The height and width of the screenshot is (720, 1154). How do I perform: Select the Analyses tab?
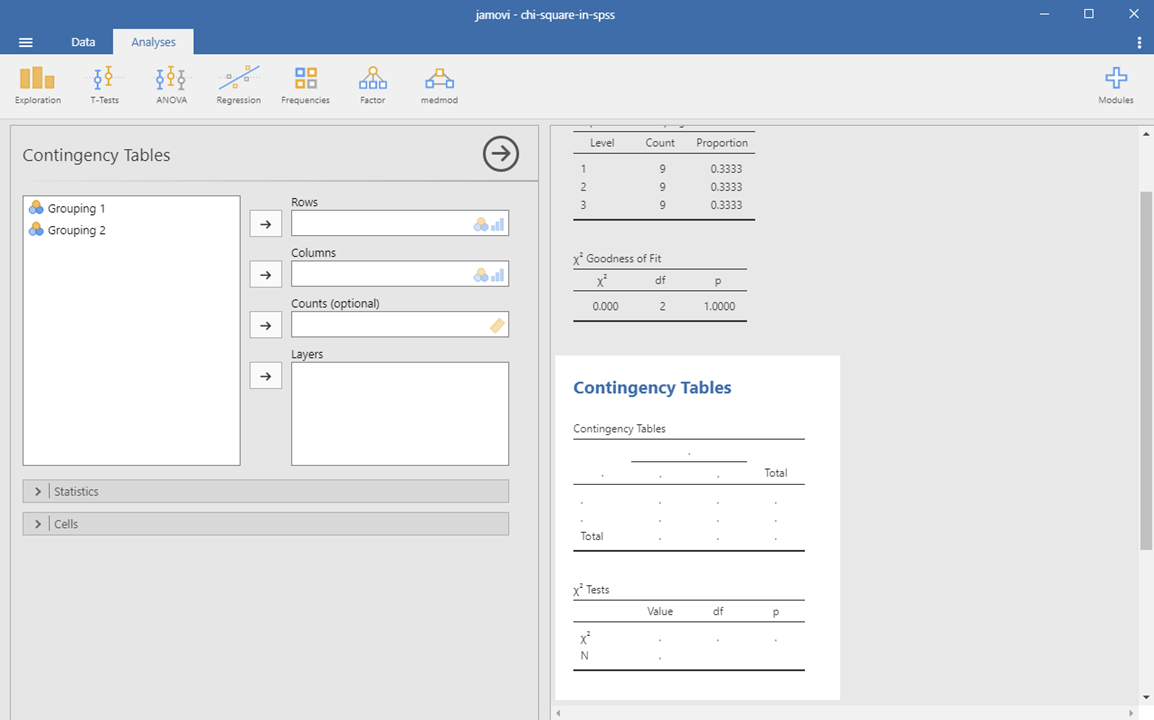(153, 42)
